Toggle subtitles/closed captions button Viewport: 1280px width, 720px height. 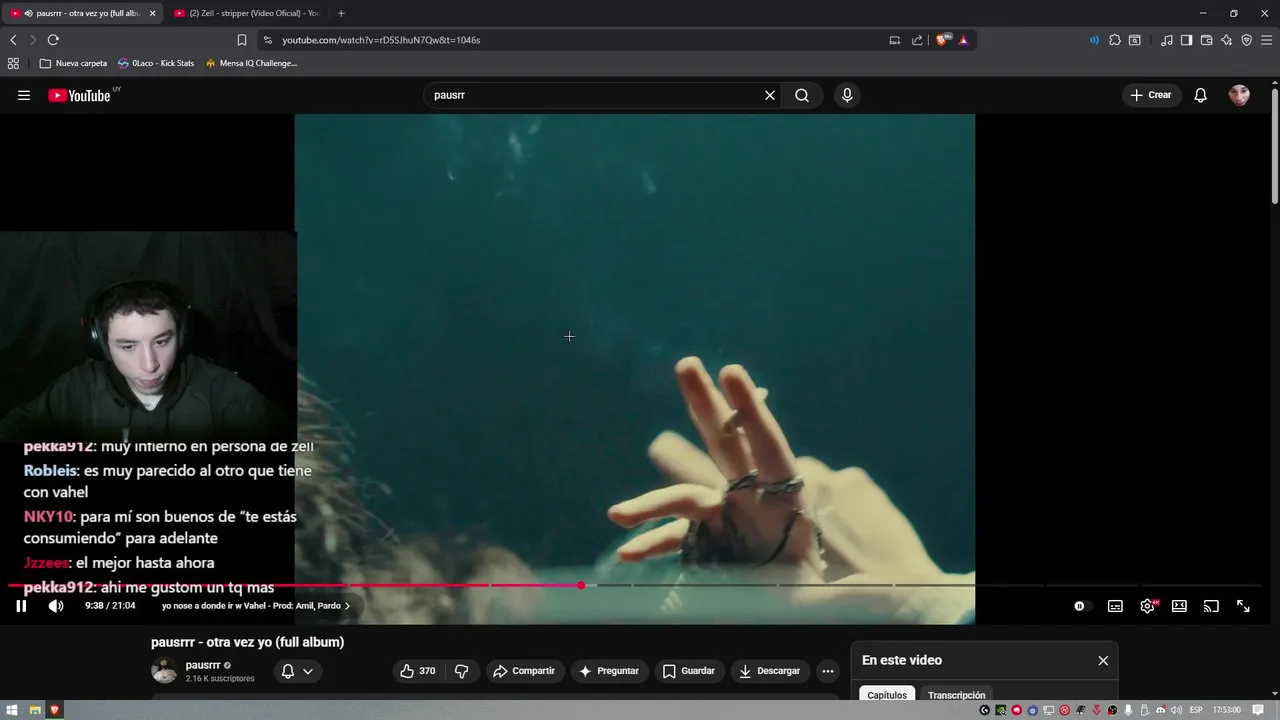1115,606
